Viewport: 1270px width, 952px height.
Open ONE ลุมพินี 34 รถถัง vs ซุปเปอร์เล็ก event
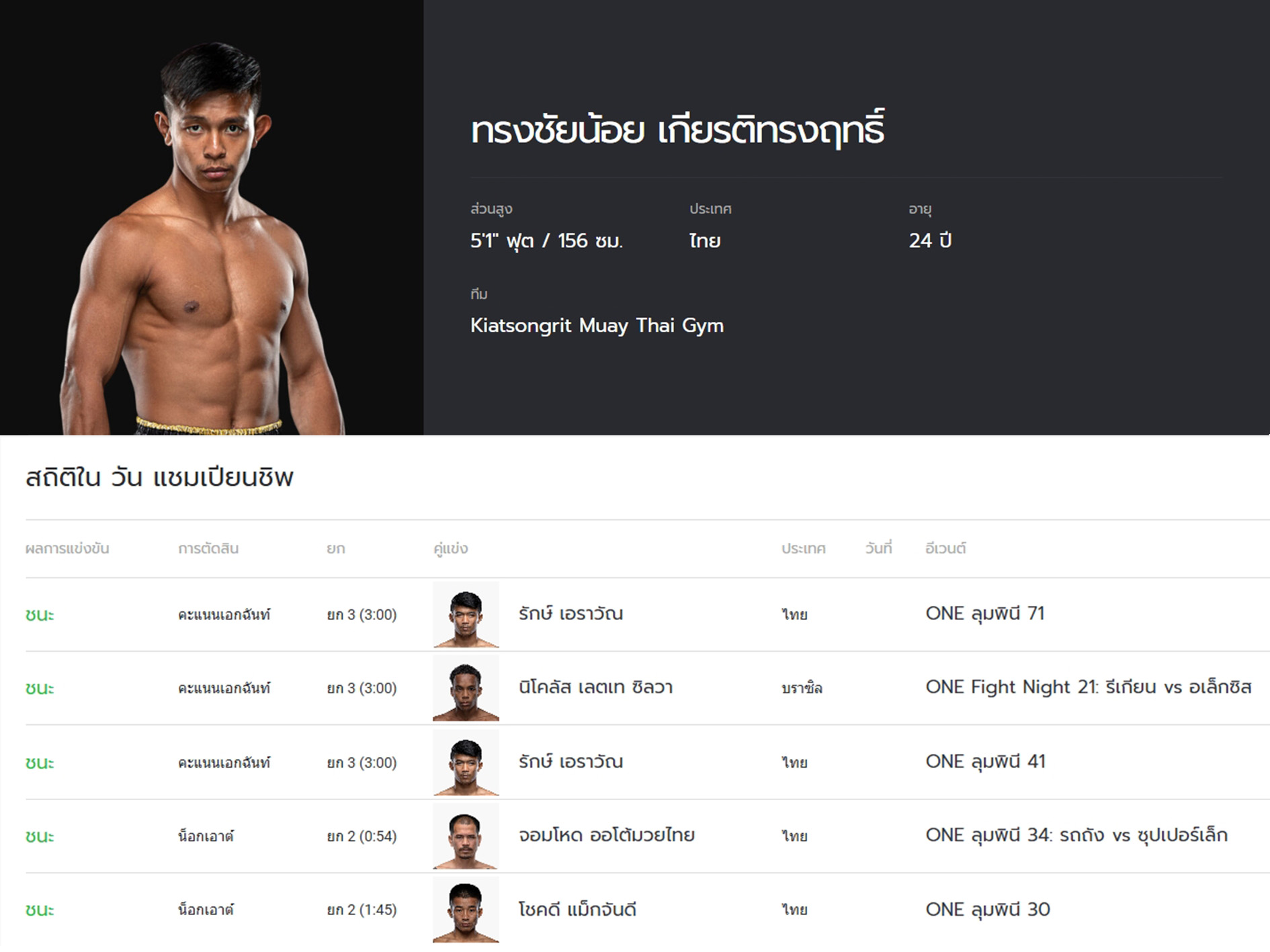pyautogui.click(x=1076, y=835)
